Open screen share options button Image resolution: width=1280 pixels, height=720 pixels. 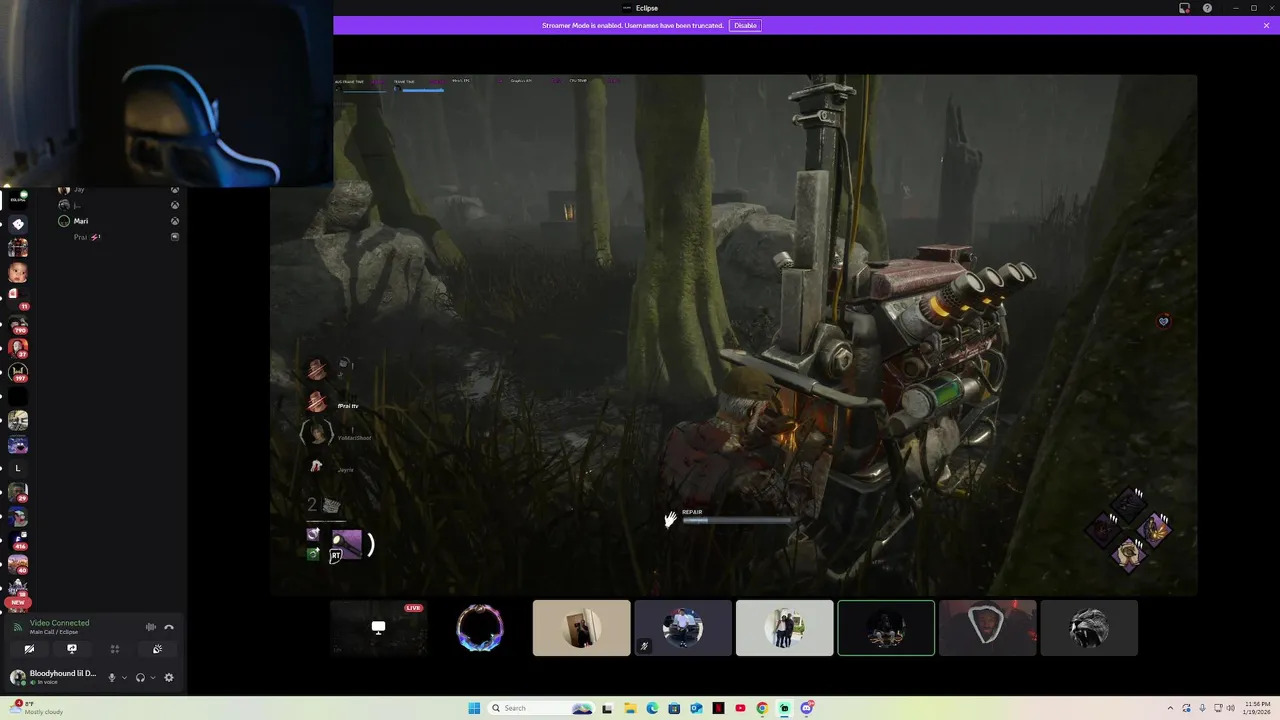[72, 649]
